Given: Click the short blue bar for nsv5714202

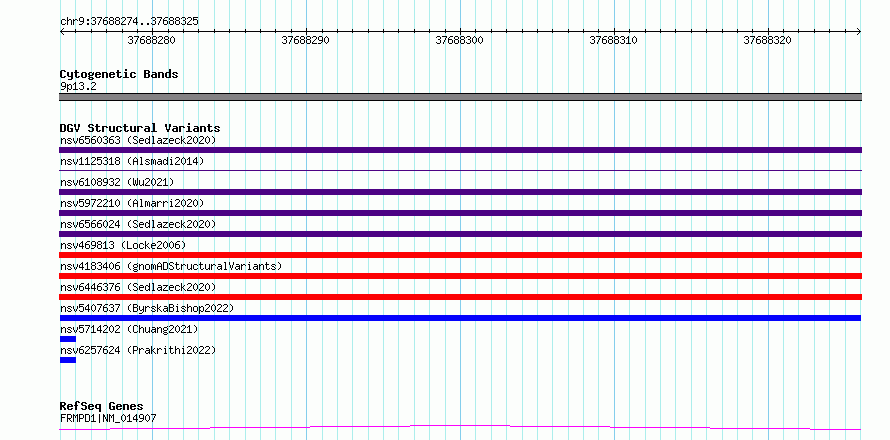Looking at the screenshot, I should pos(68,339).
